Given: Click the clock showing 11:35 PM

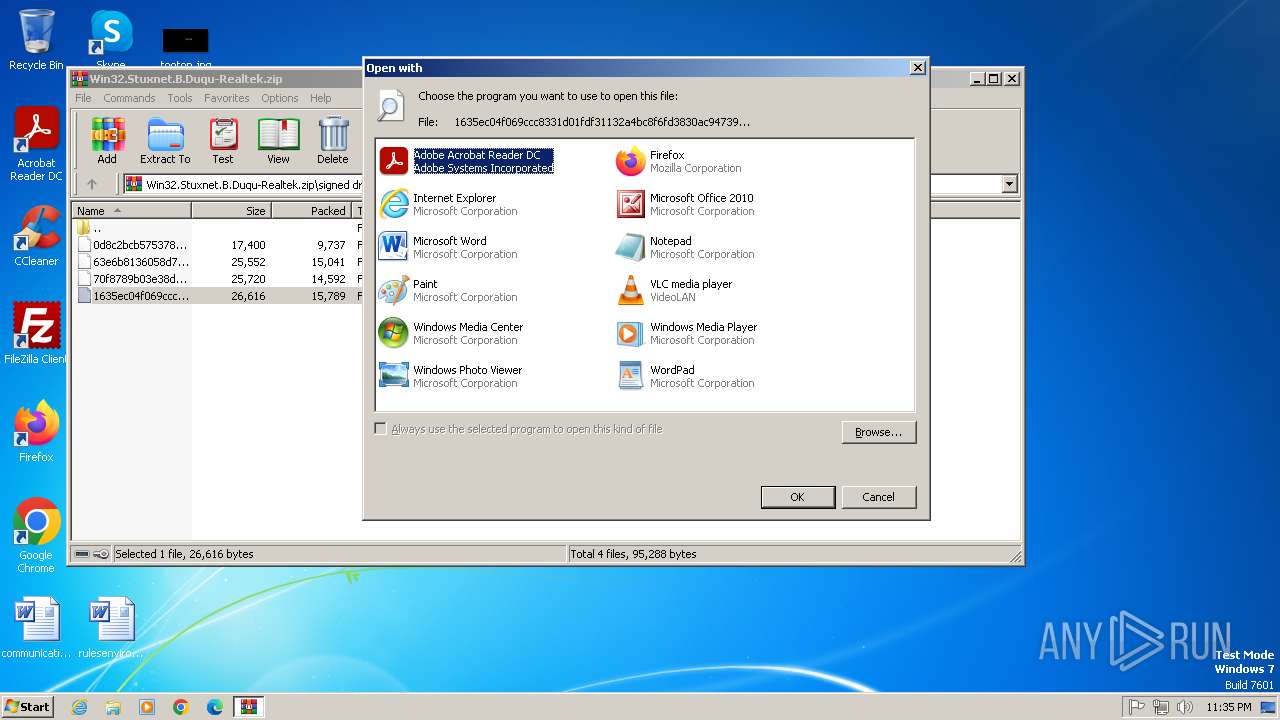Looking at the screenshot, I should pos(1228,707).
